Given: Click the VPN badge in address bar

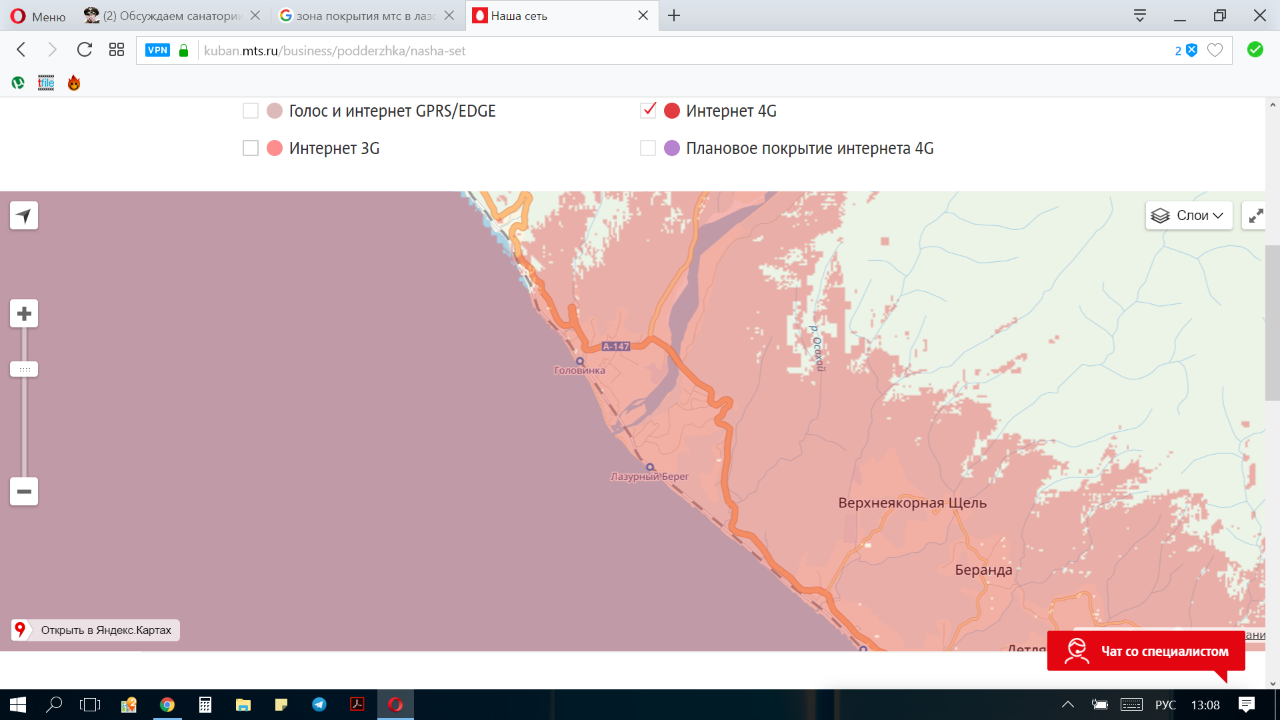Looking at the screenshot, I should tap(157, 50).
